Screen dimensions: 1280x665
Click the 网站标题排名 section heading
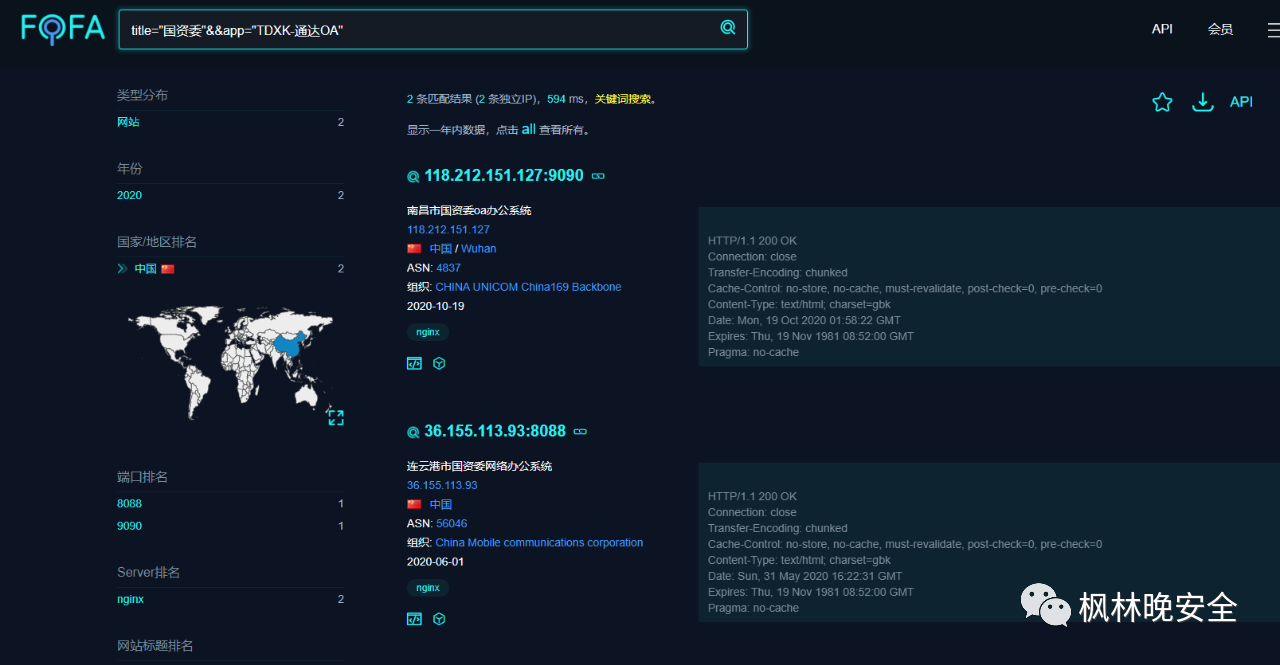pyautogui.click(x=155, y=646)
